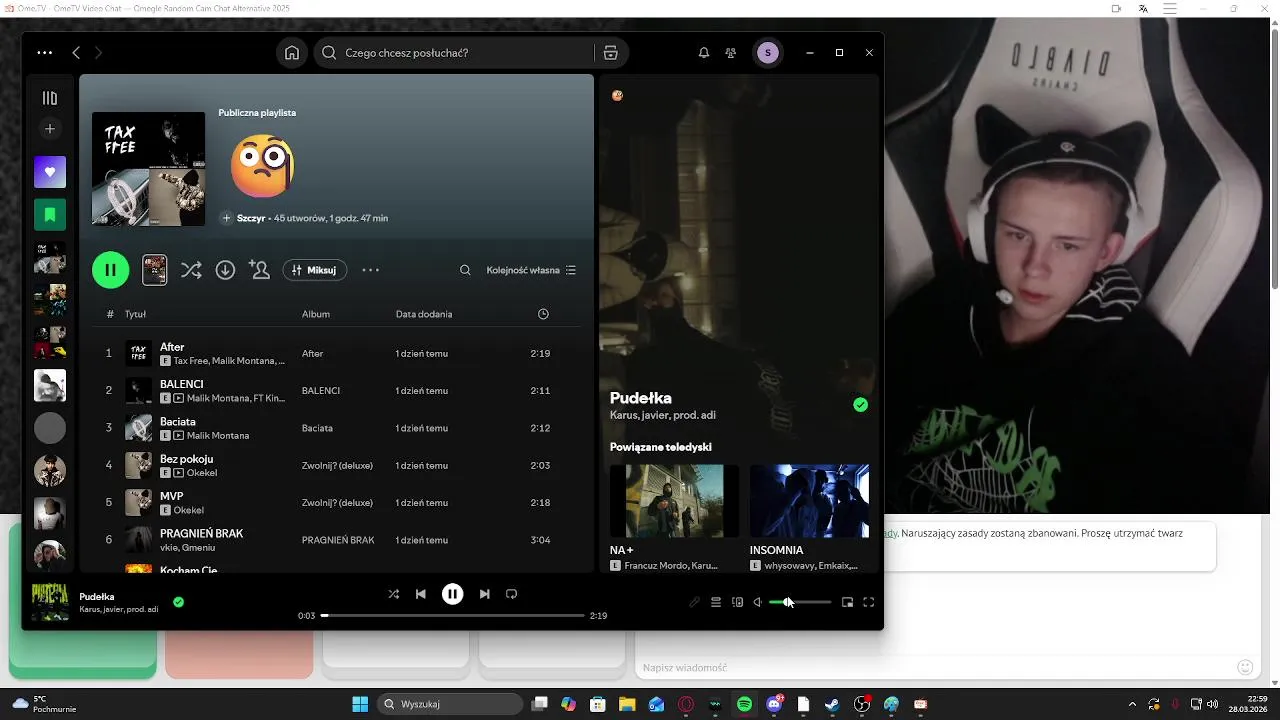Open the INSOMNIA related video thumbnail
The width and height of the screenshot is (1280, 720).
(809, 501)
